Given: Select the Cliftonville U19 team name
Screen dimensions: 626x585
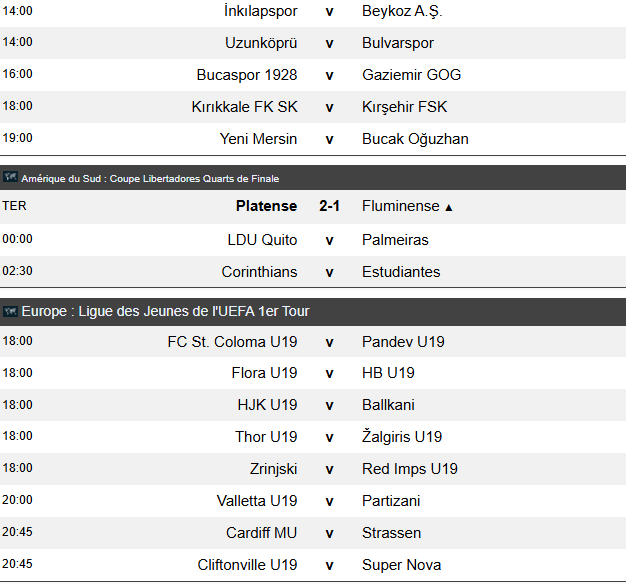Looking at the screenshot, I should click(247, 565).
